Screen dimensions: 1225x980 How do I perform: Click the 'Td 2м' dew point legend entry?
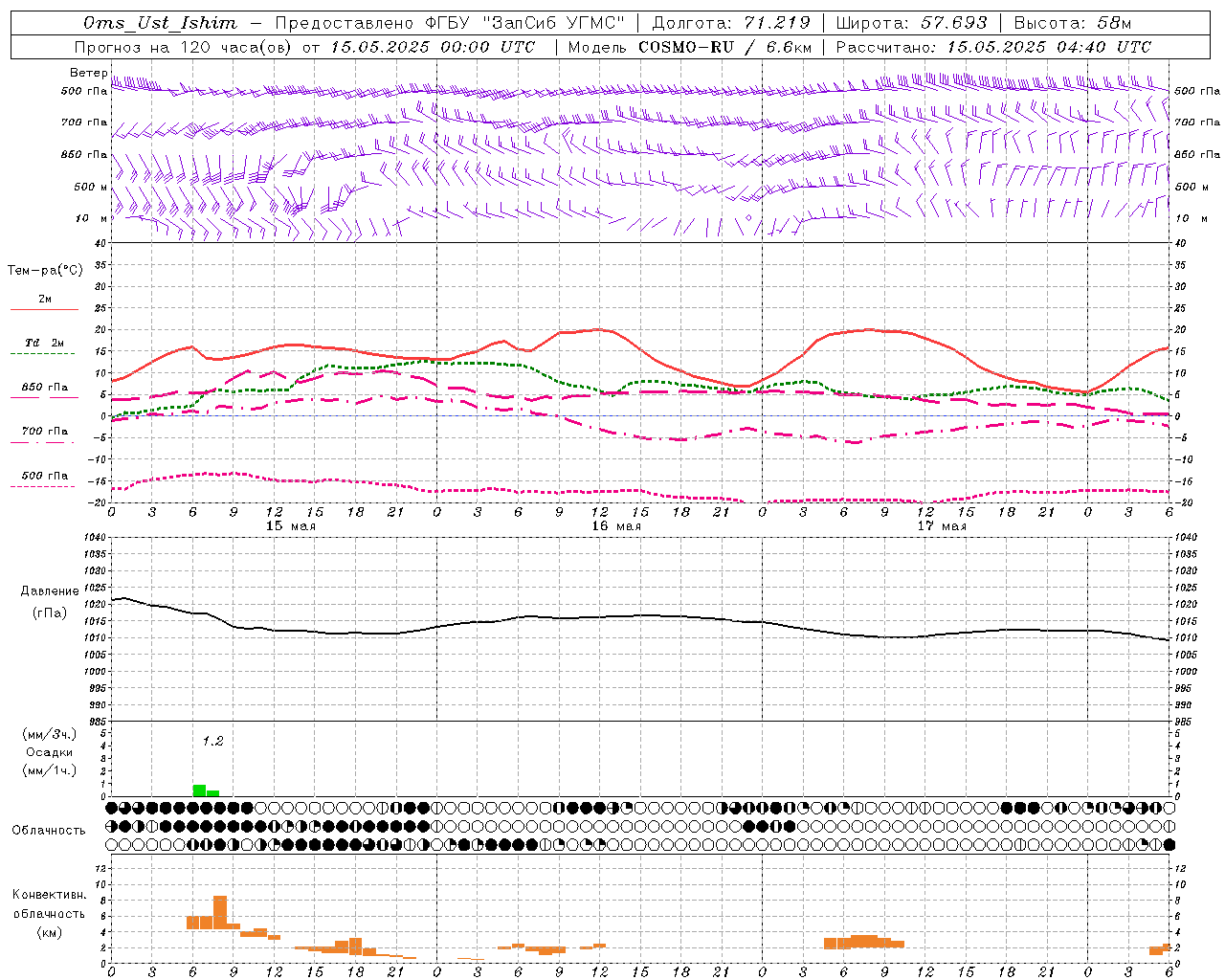tap(45, 343)
